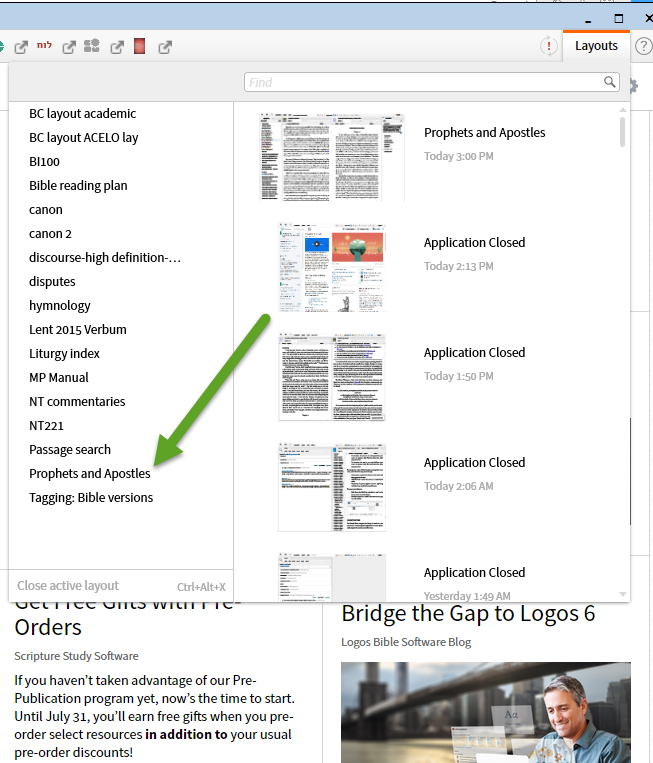The image size is (653, 763).
Task: Open the Today 2:13 PM snapshot thumbnail
Action: 332,267
